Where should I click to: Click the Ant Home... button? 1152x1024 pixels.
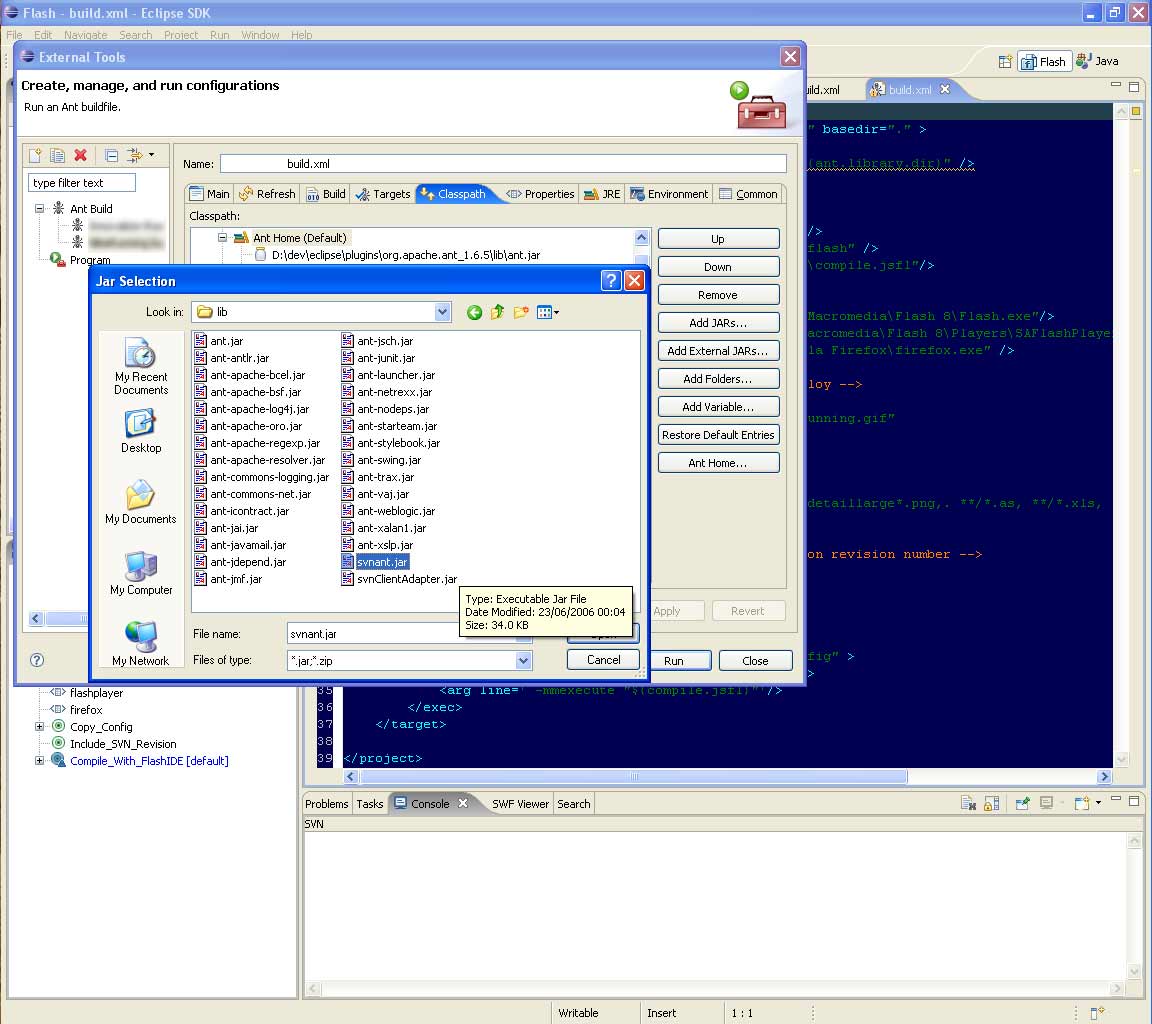(718, 463)
